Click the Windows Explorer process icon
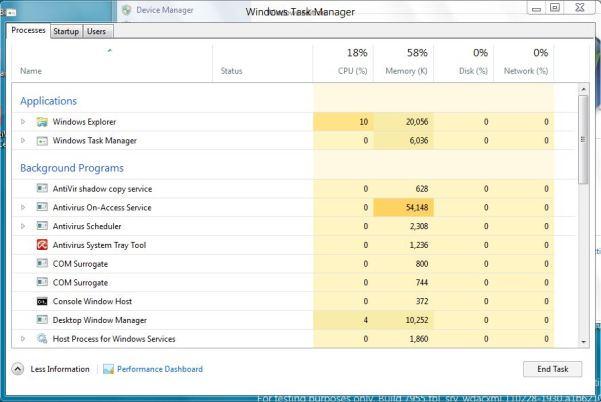This screenshot has height=402, width=601. (42, 122)
